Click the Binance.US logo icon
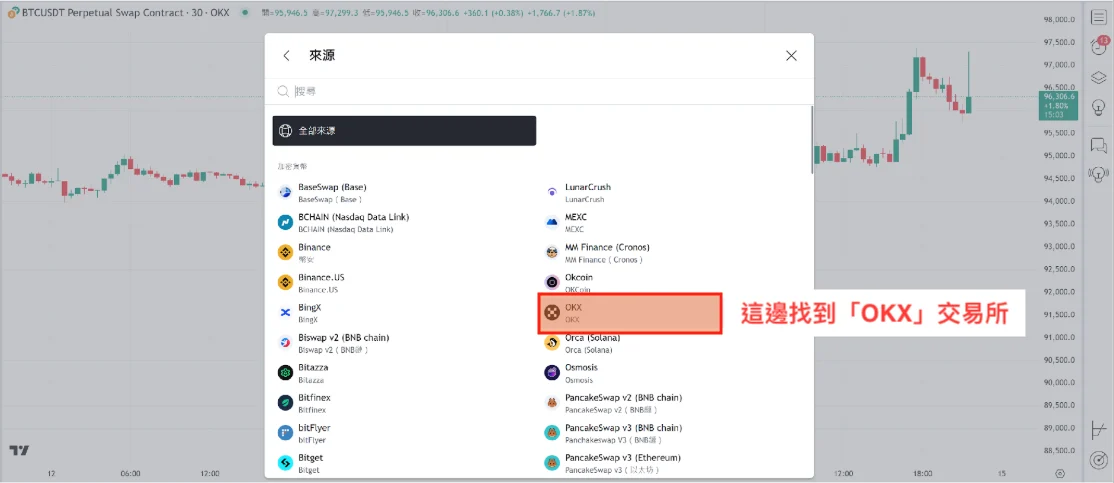The image size is (1114, 483). 285,283
